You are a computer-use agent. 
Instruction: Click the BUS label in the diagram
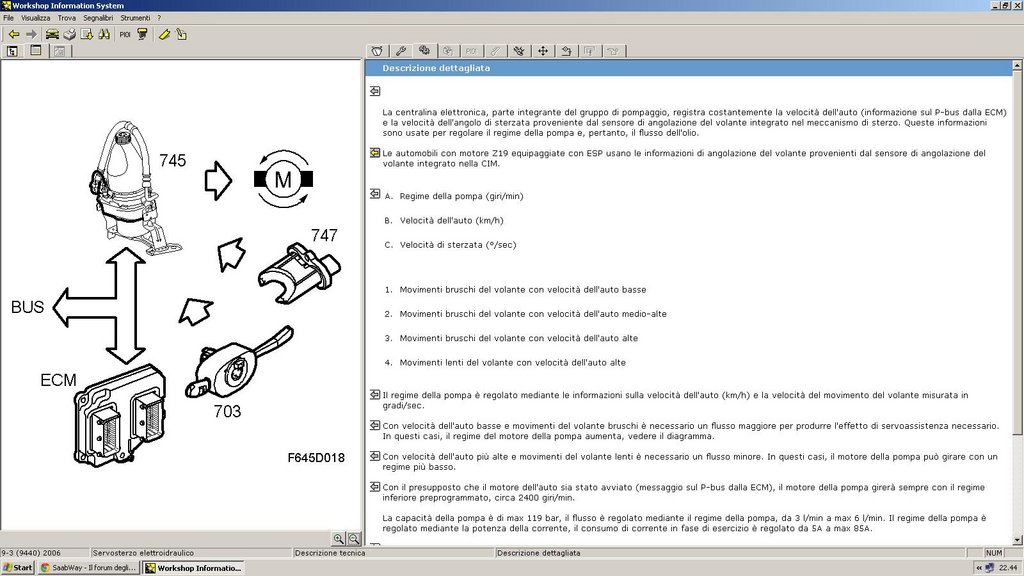click(x=27, y=307)
